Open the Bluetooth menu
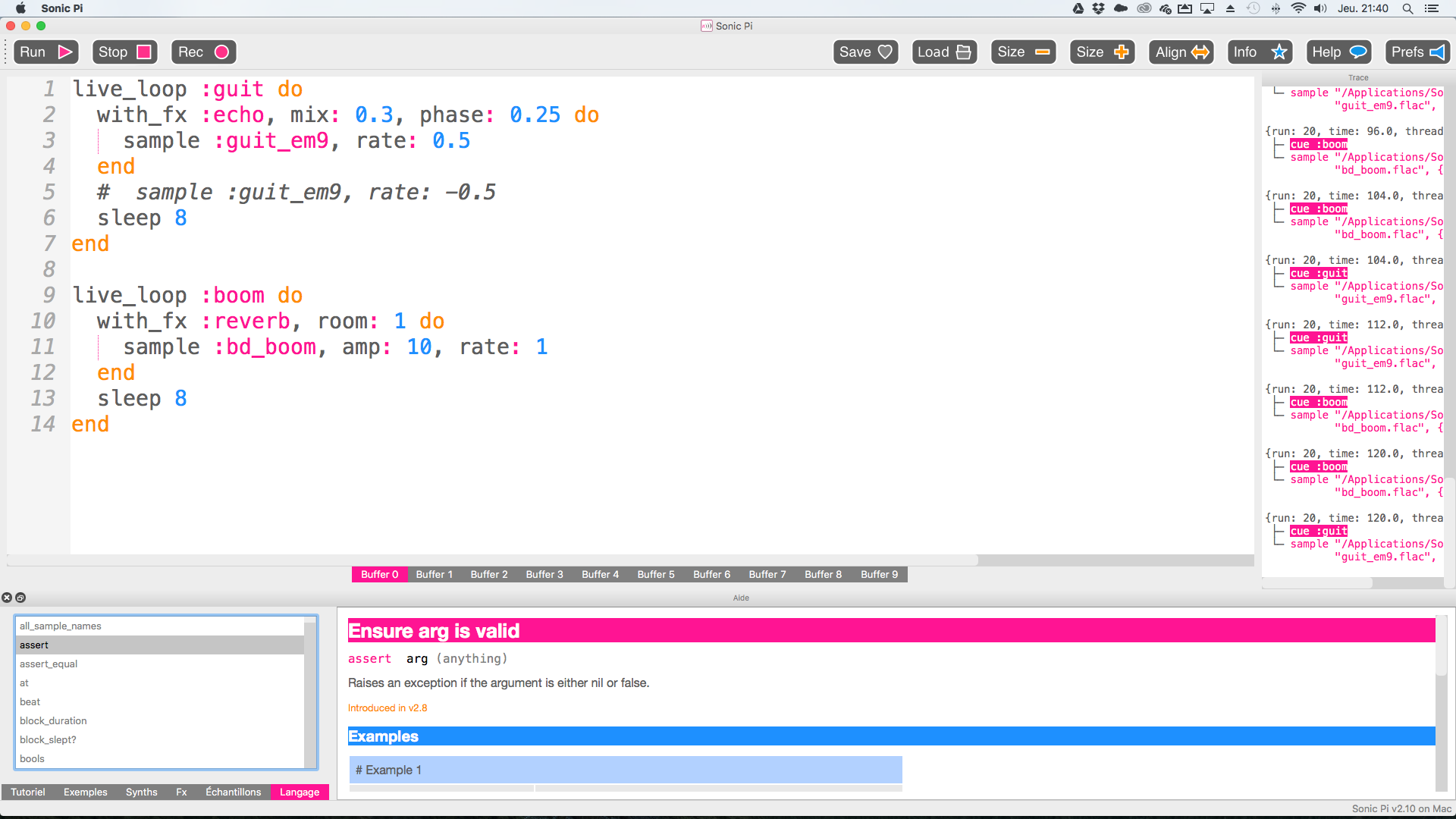 (x=1276, y=8)
